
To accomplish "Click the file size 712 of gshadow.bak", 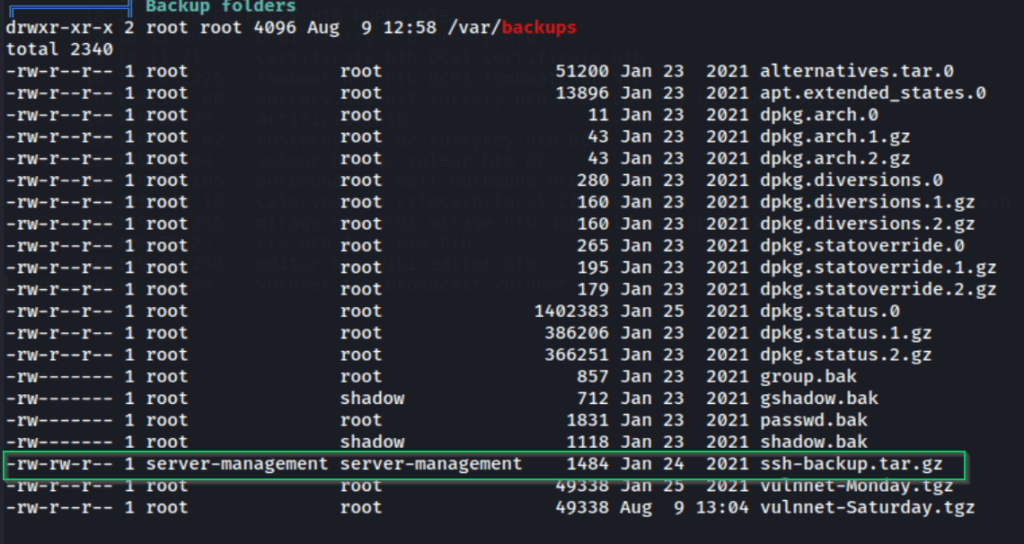I will point(593,398).
